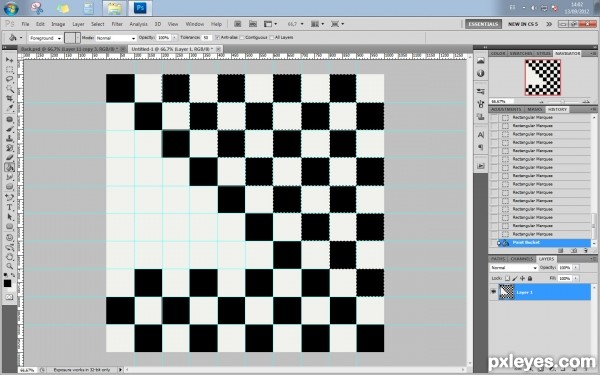Viewport: 600px width, 375px height.
Task: Toggle lock position for layer
Action: pyautogui.click(x=522, y=278)
